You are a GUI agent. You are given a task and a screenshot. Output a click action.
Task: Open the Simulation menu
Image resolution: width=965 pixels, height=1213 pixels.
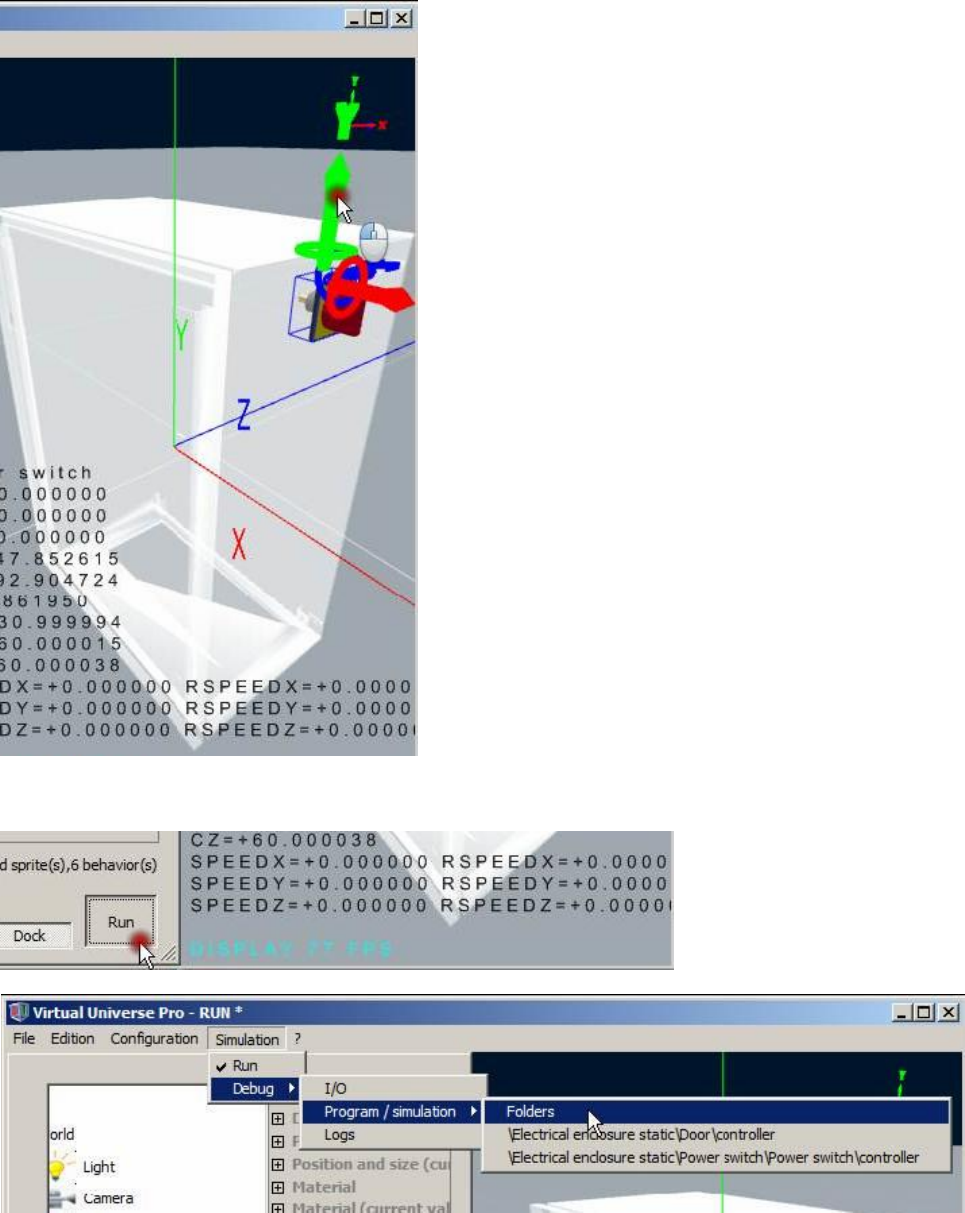[248, 1038]
